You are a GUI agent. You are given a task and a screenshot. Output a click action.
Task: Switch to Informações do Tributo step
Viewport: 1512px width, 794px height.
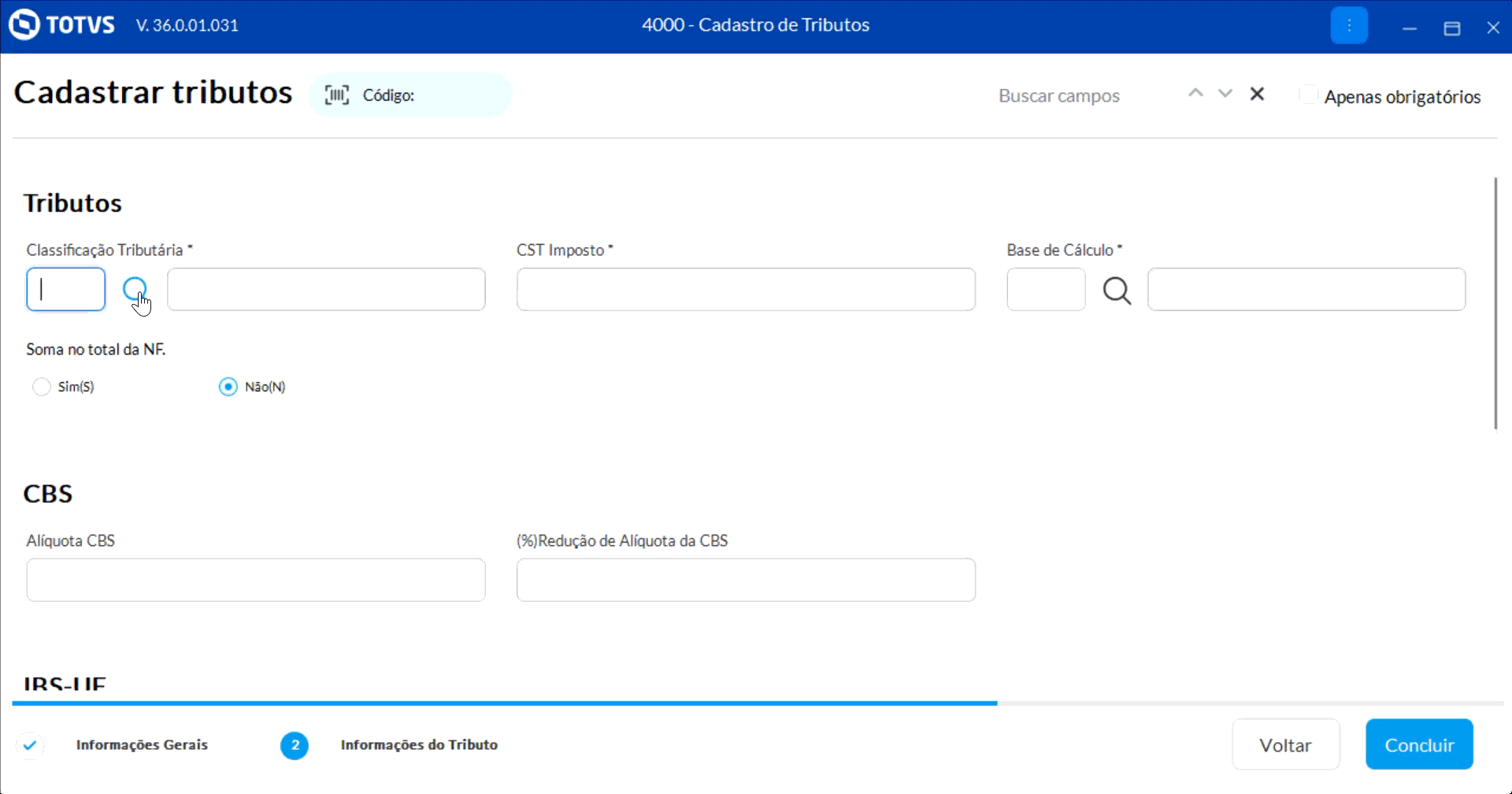(419, 744)
